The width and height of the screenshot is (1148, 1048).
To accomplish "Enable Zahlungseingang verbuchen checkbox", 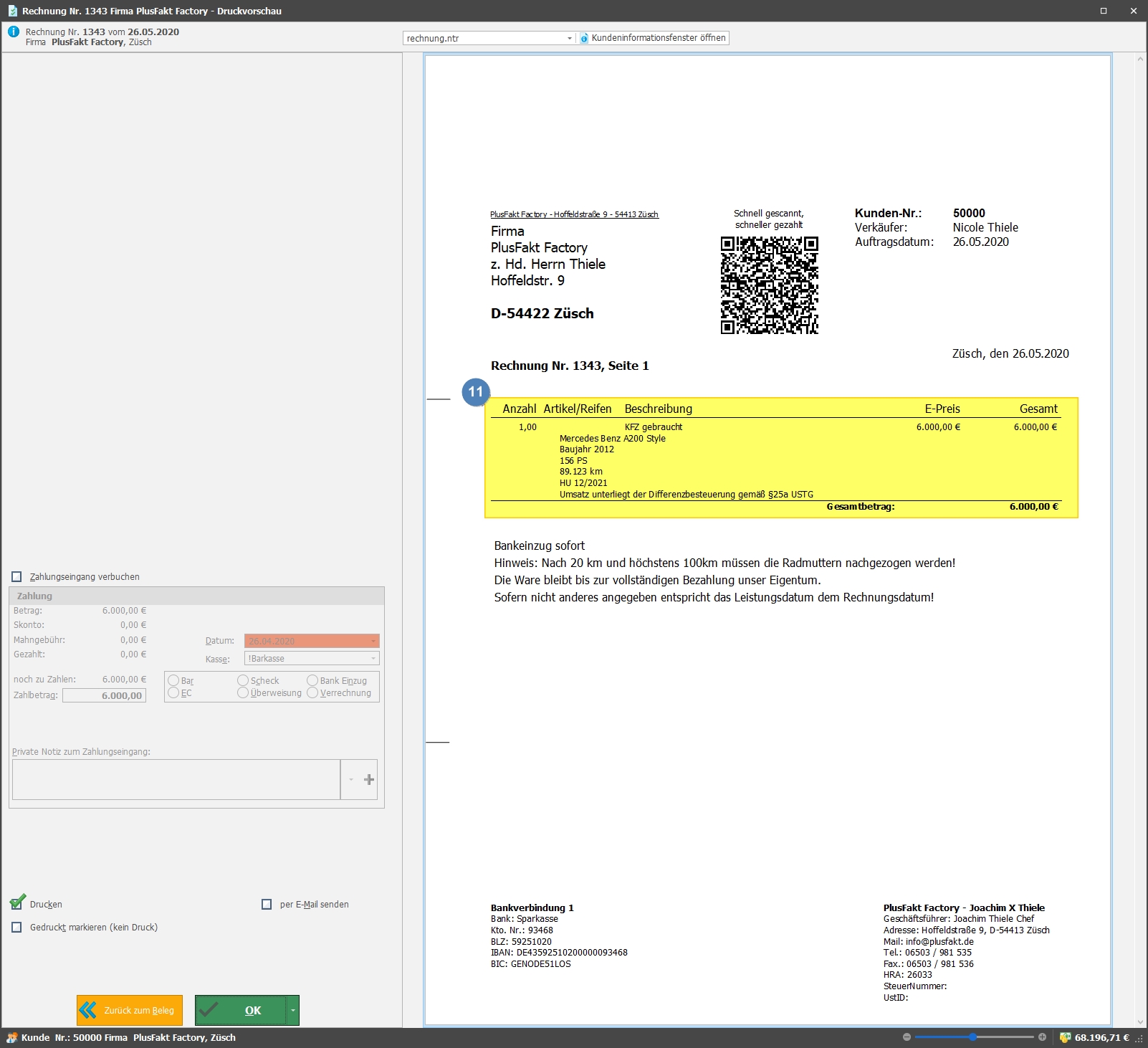I will coord(16,576).
